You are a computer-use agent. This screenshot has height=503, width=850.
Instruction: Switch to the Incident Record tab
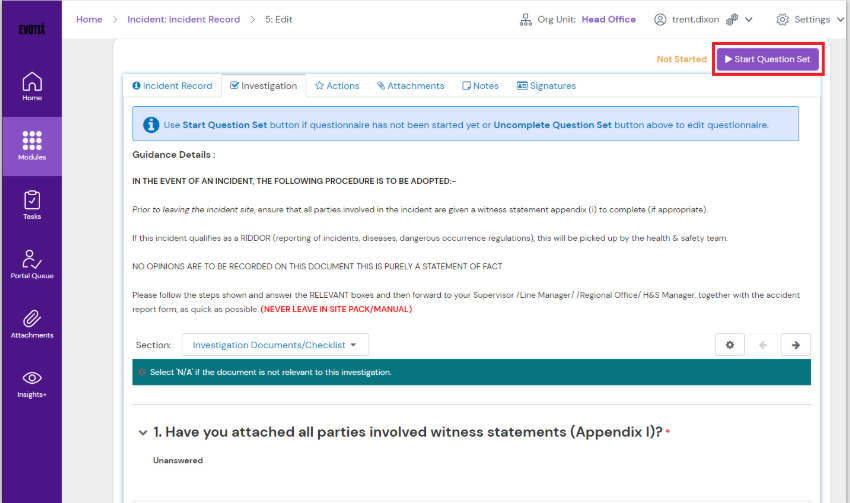[x=172, y=86]
